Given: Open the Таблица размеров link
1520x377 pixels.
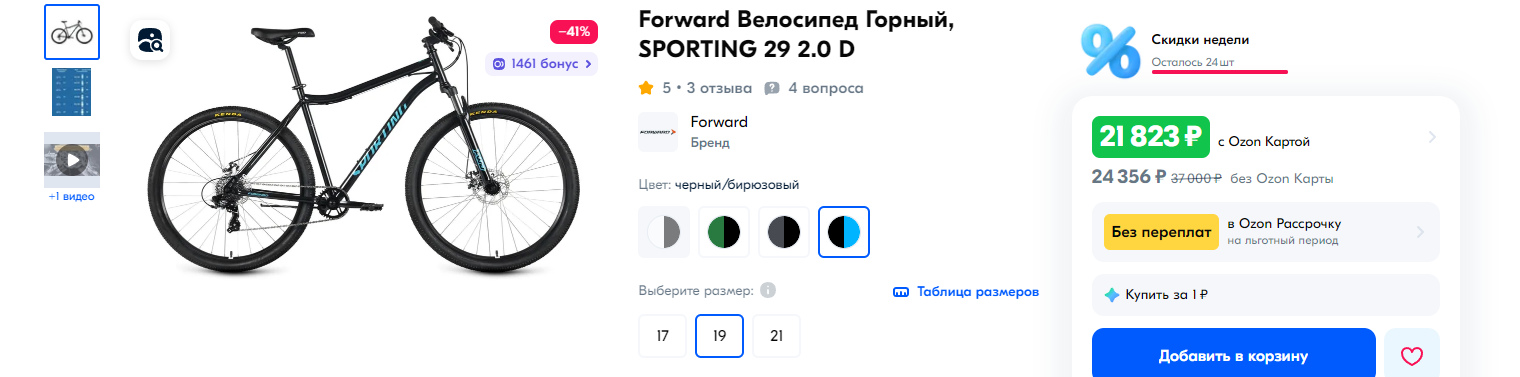Looking at the screenshot, I should pos(966,292).
